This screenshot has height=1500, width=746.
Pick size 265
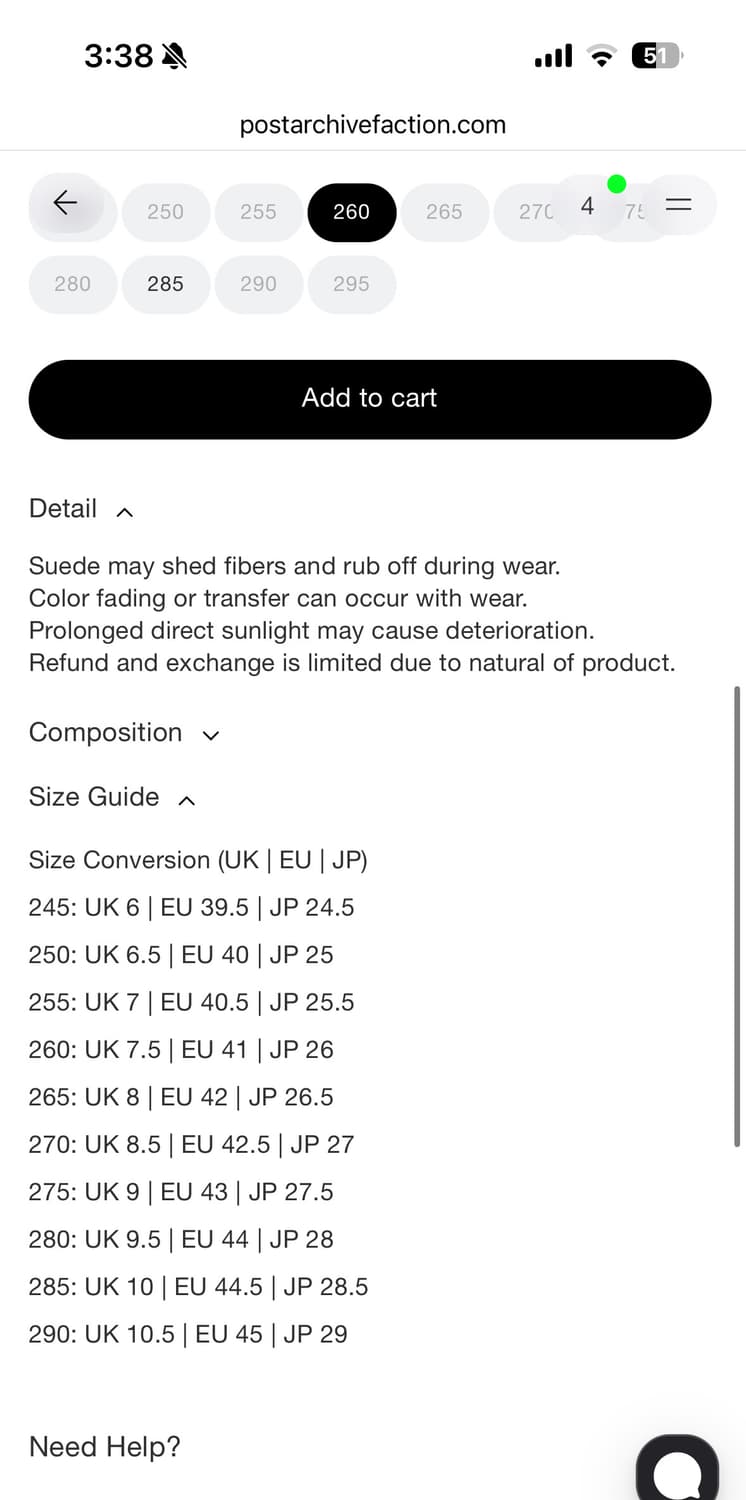click(444, 212)
